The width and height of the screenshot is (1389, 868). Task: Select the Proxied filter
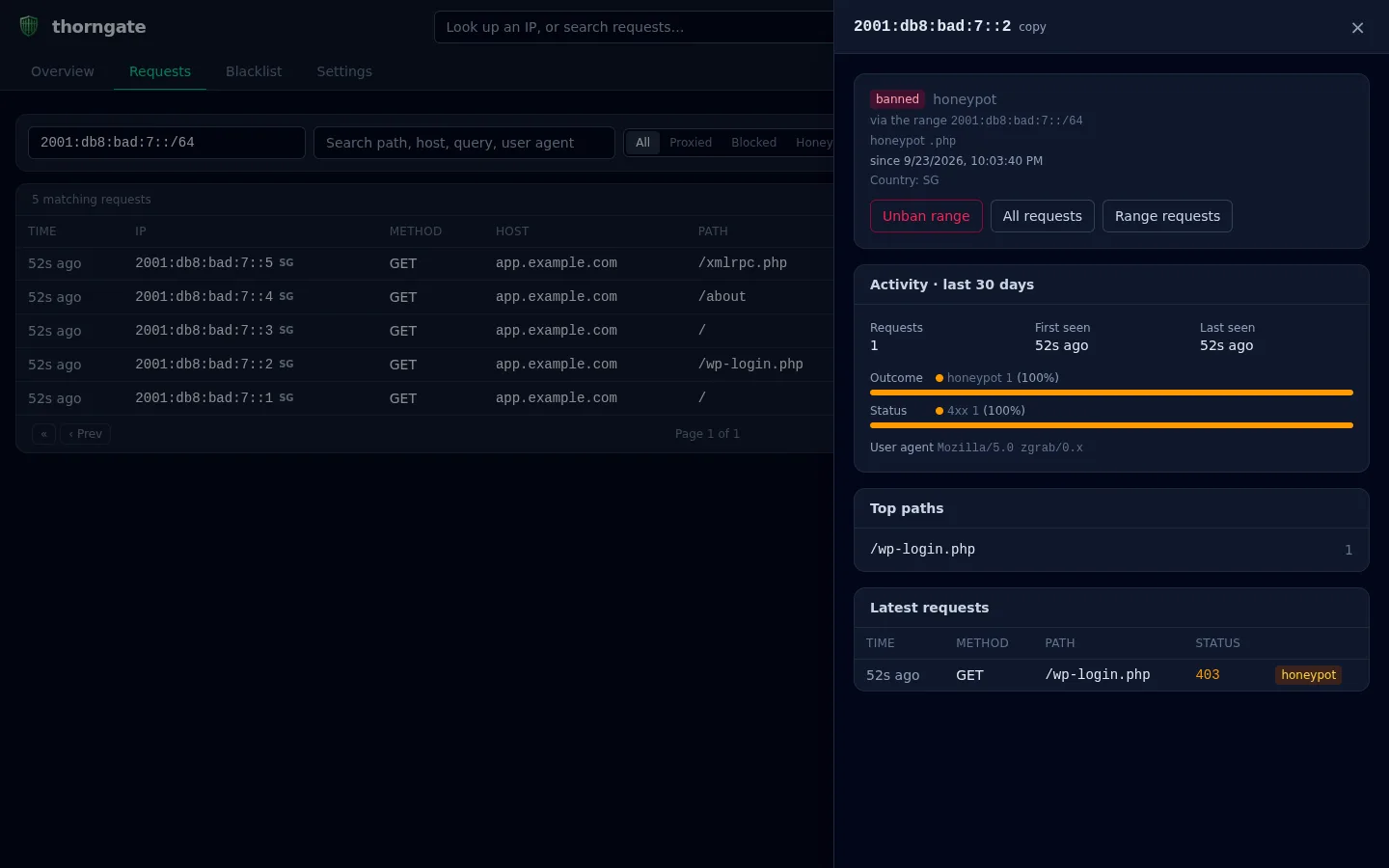click(691, 143)
